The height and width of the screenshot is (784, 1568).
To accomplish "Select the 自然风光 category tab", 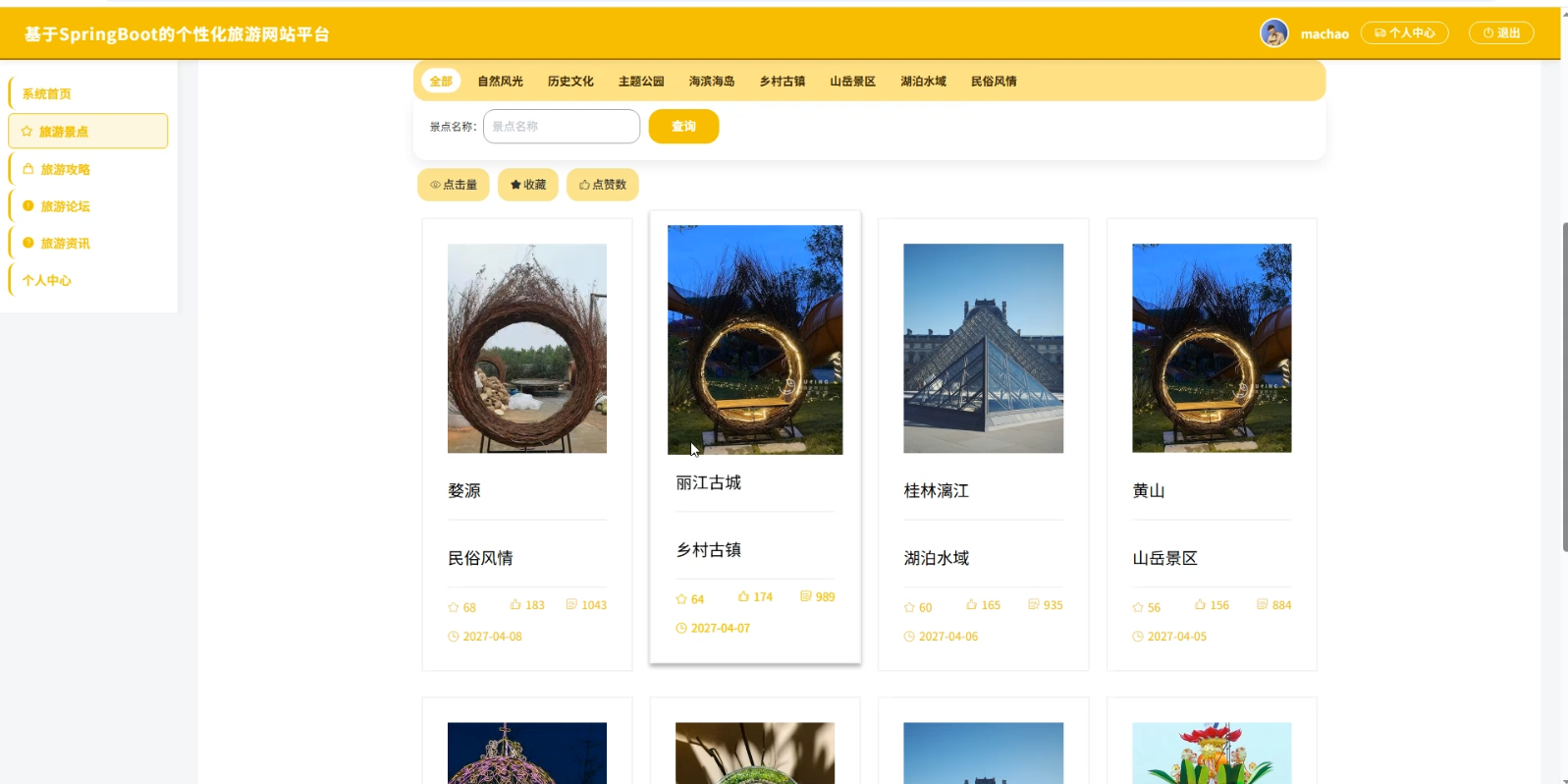I will [501, 82].
